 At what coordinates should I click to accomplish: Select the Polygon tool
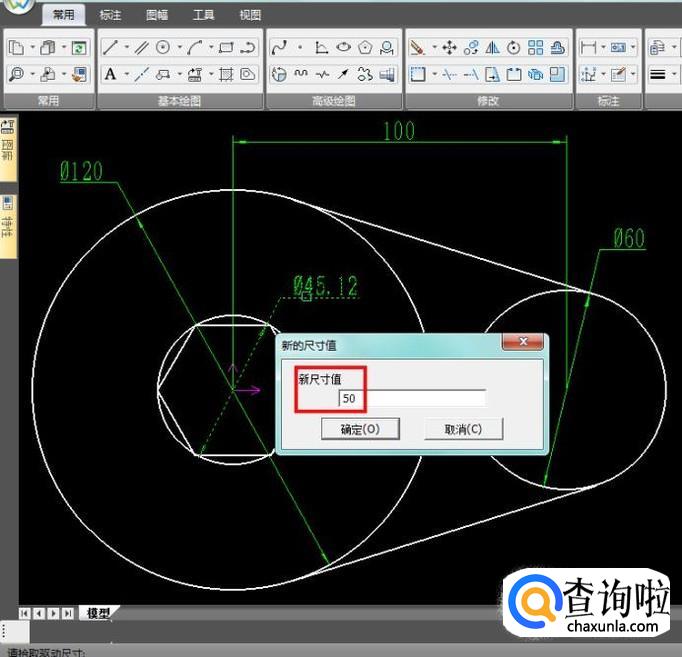pyautogui.click(x=365, y=47)
